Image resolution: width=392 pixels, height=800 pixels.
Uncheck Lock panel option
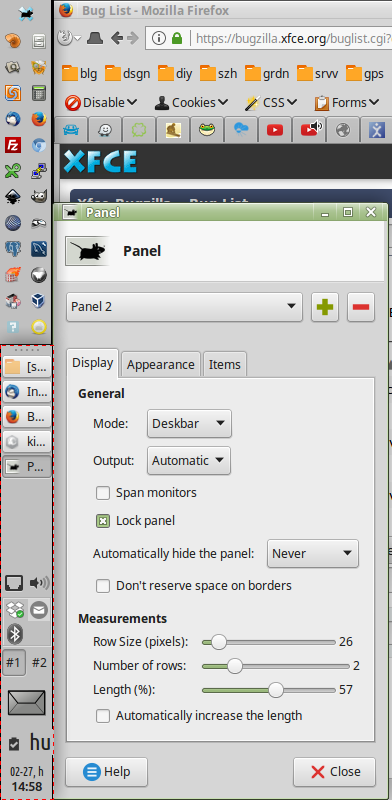pos(103,521)
